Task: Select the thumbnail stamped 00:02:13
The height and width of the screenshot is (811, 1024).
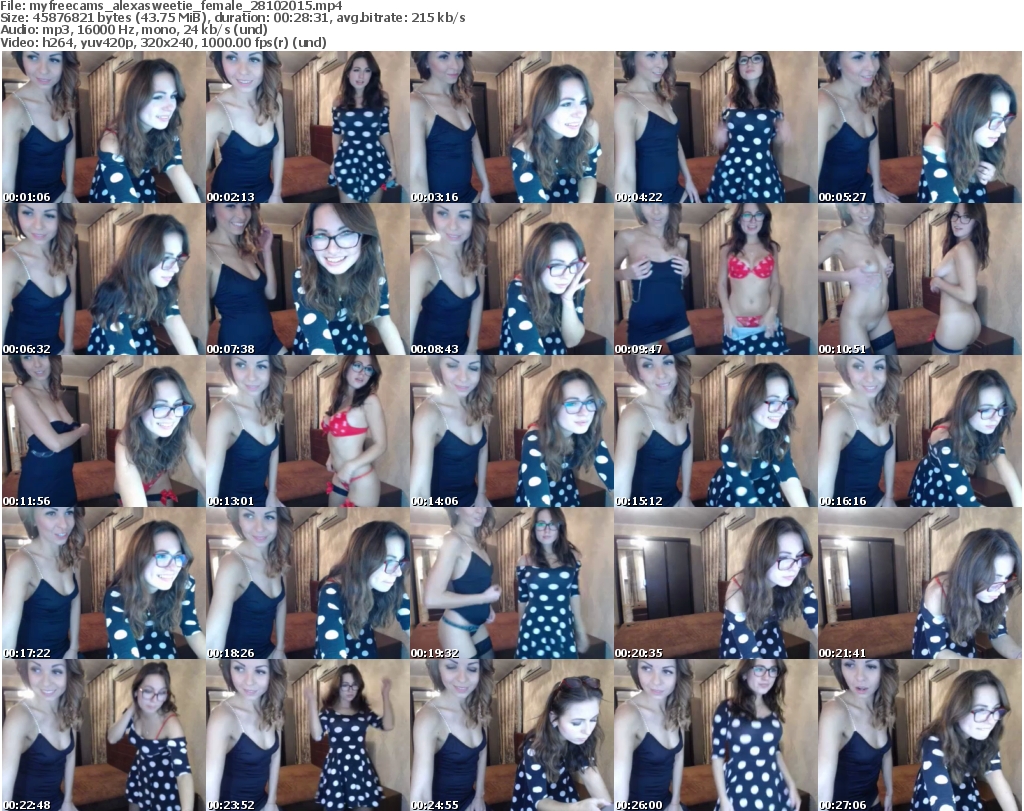Action: click(308, 127)
